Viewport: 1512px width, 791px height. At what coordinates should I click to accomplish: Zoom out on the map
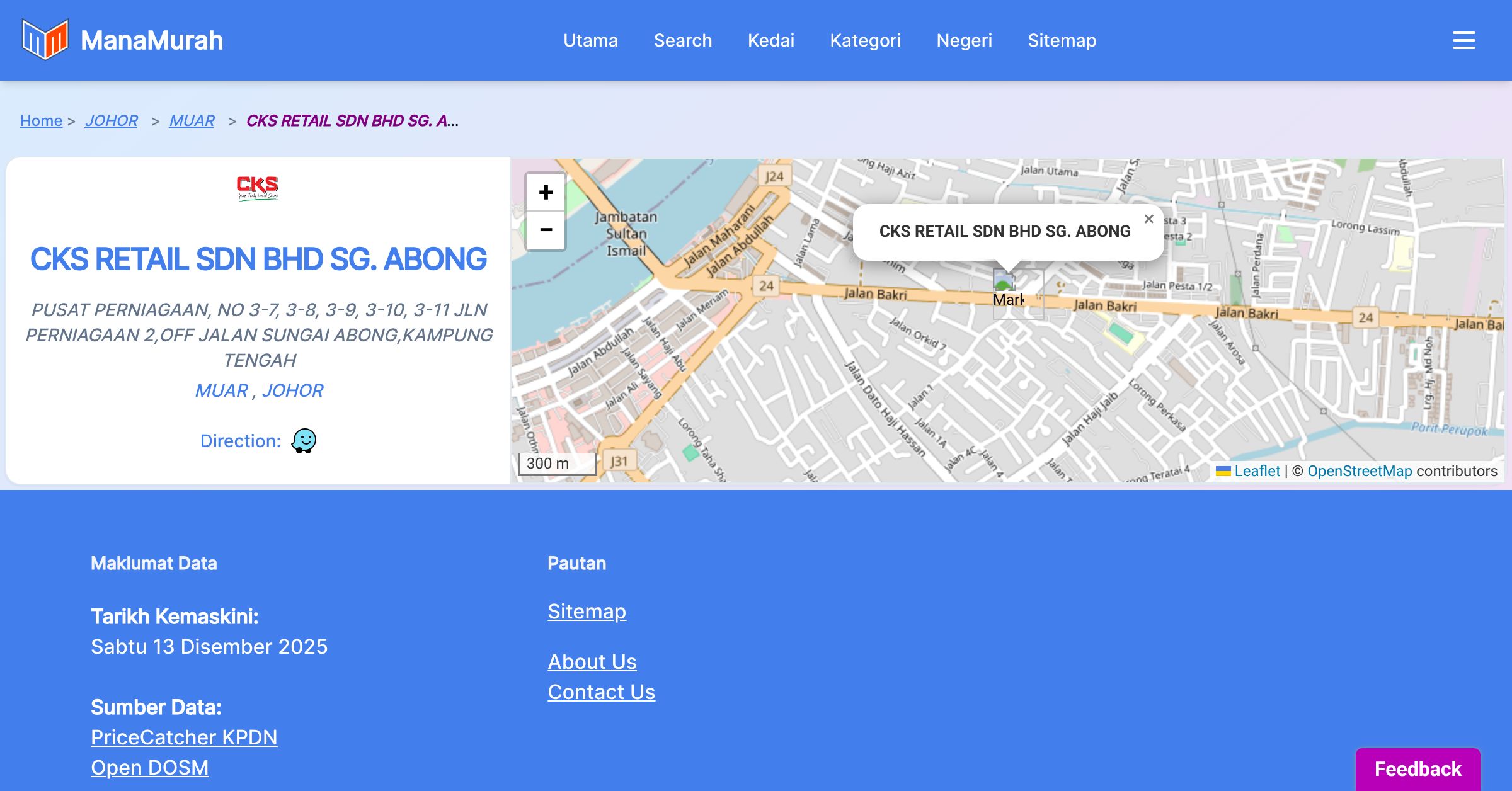[546, 230]
